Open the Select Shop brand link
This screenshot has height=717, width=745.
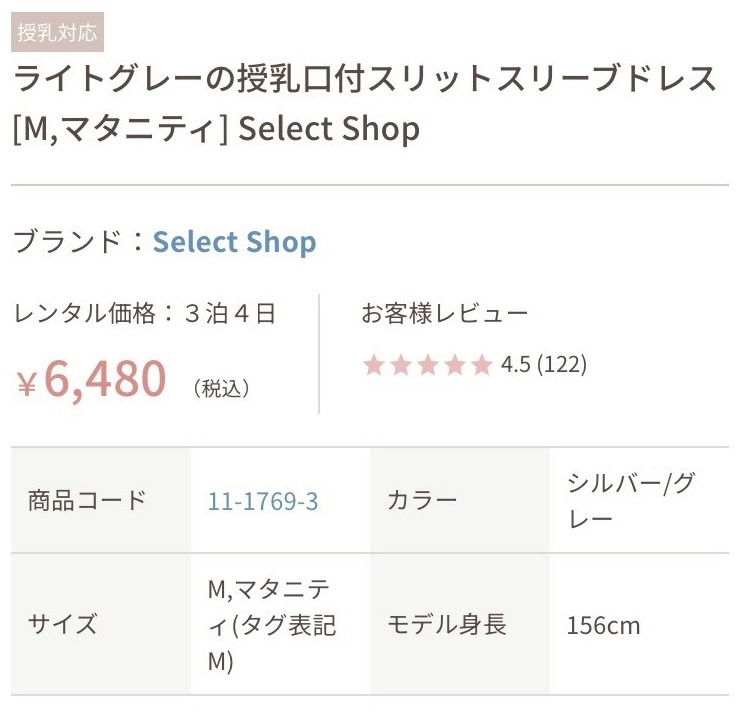click(x=234, y=242)
